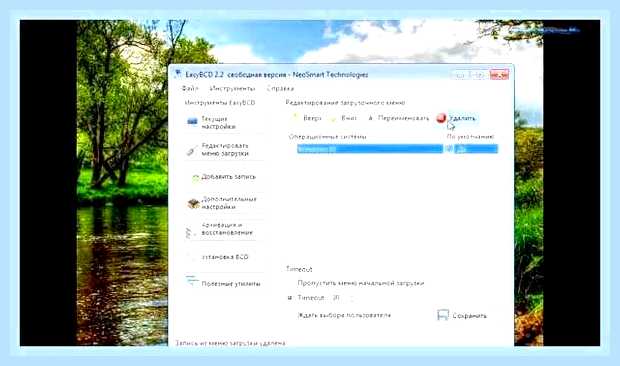Image resolution: width=620 pixels, height=366 pixels.
Task: Click the Timeout seconds value field
Action: pyautogui.click(x=338, y=298)
